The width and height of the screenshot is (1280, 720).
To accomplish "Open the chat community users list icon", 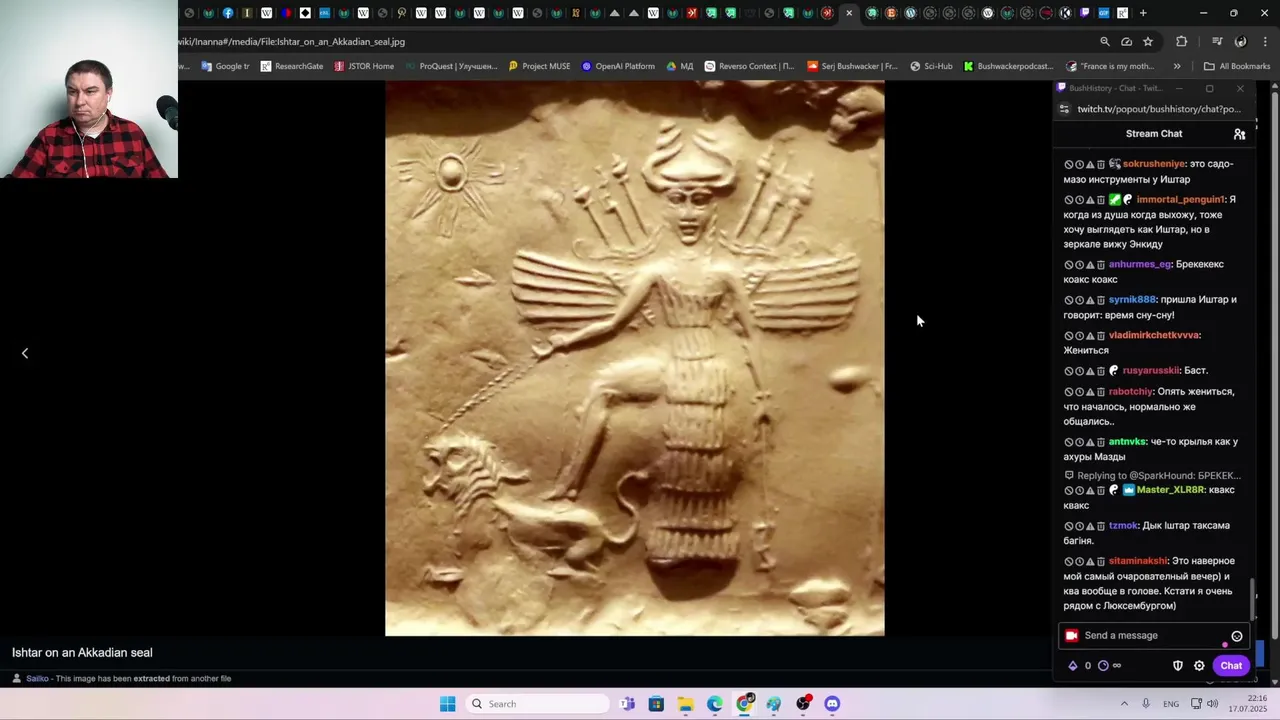I will tap(1239, 134).
